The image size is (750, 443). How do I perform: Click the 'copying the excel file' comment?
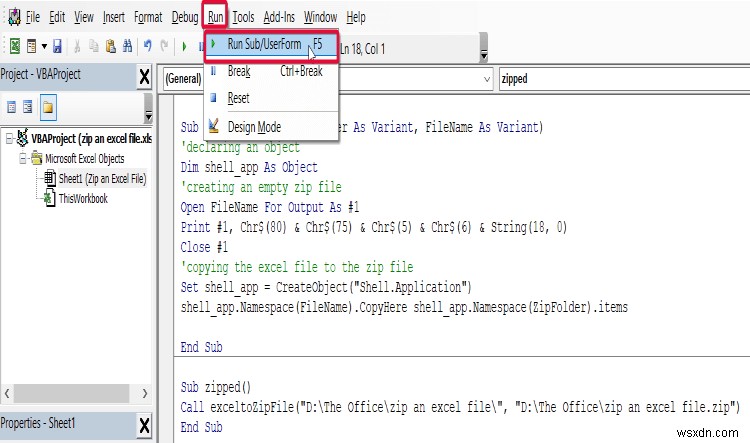[297, 267]
